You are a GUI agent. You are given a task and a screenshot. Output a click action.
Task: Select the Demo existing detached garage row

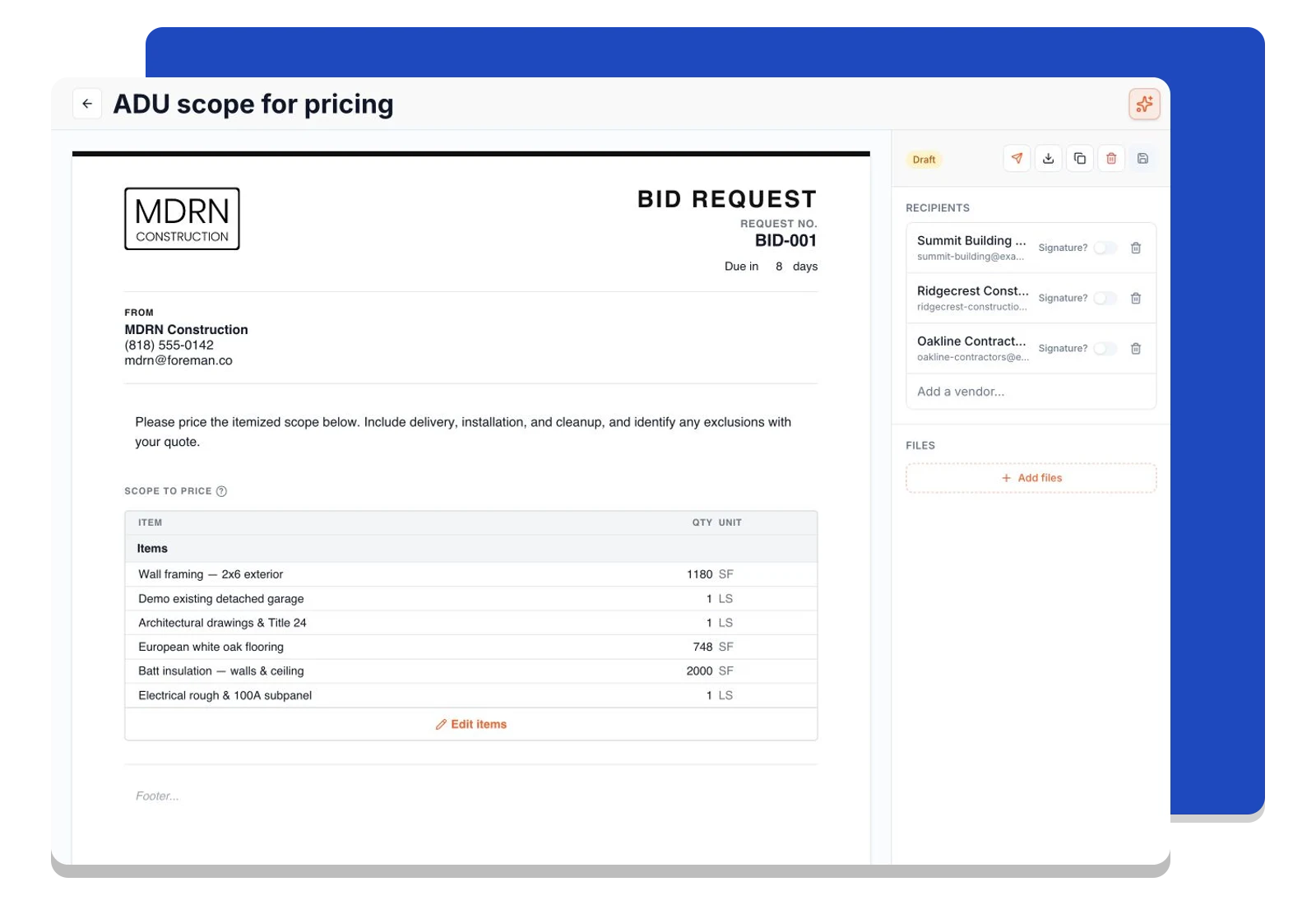click(470, 599)
